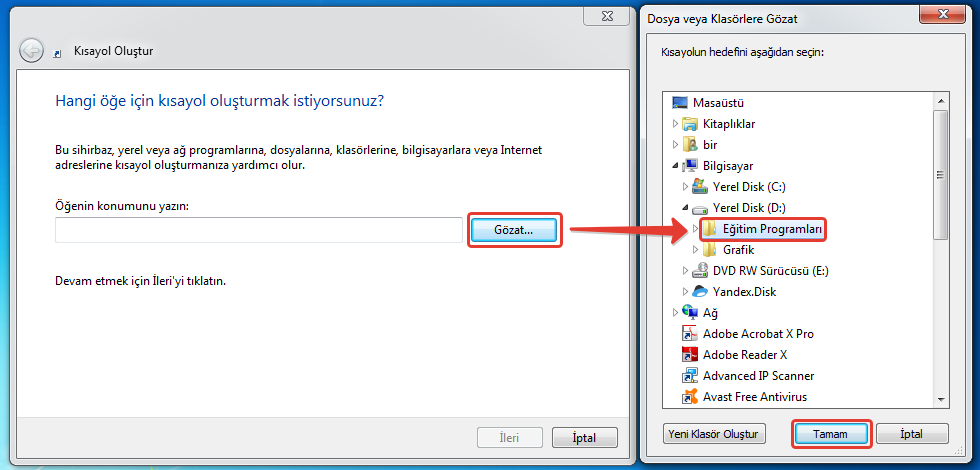Click the Ağ network icon

point(689,313)
